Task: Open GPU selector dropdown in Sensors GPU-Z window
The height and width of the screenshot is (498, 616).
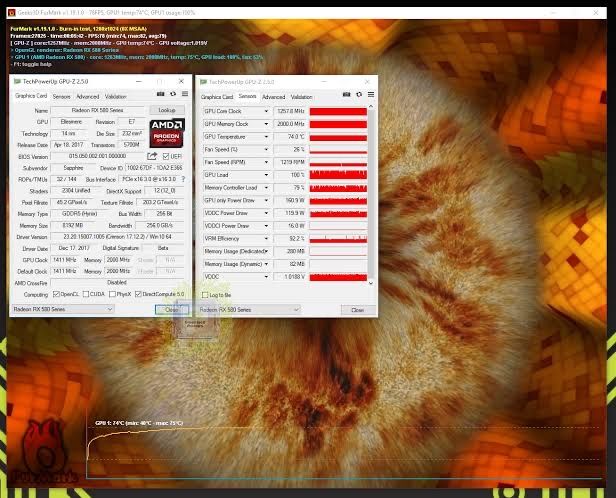Action: 249,310
